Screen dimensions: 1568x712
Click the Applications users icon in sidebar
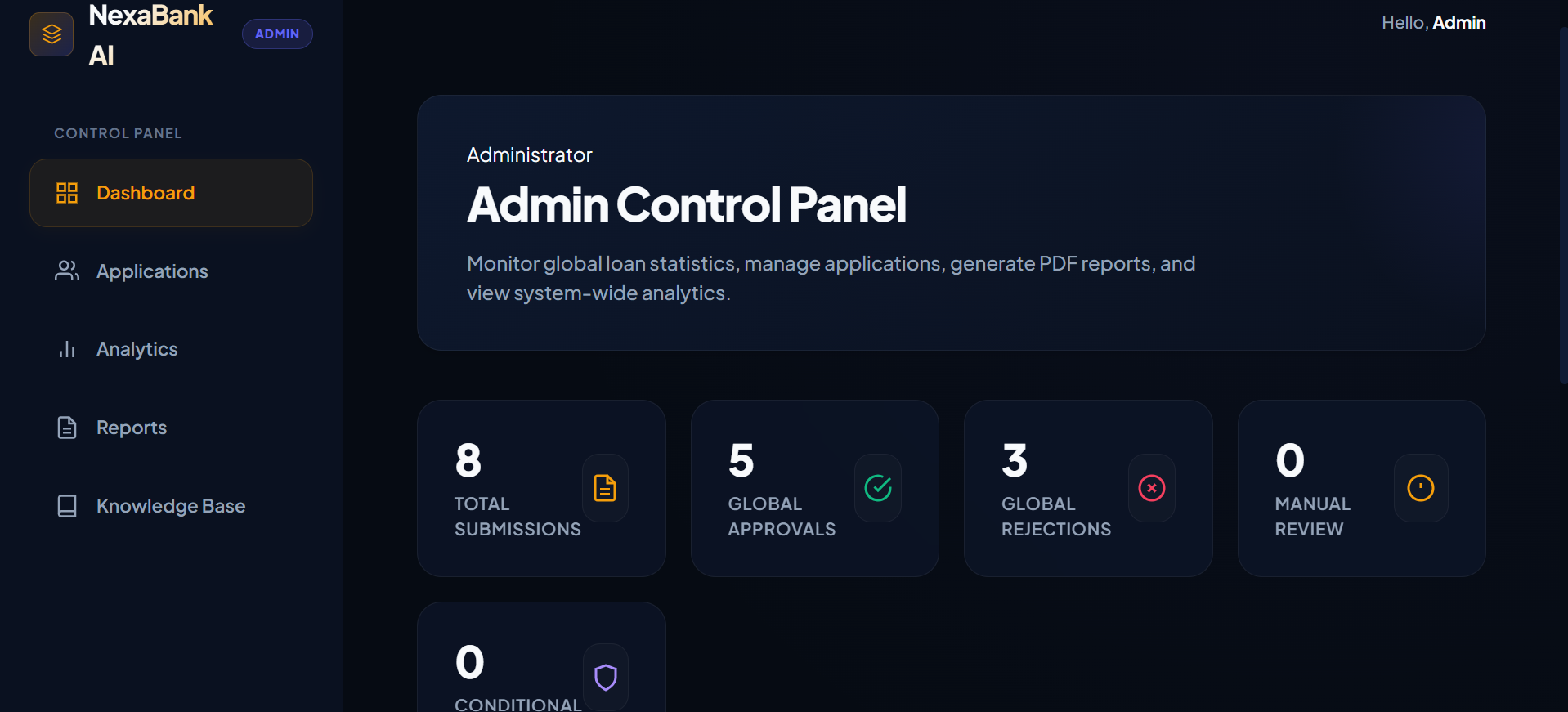[67, 271]
